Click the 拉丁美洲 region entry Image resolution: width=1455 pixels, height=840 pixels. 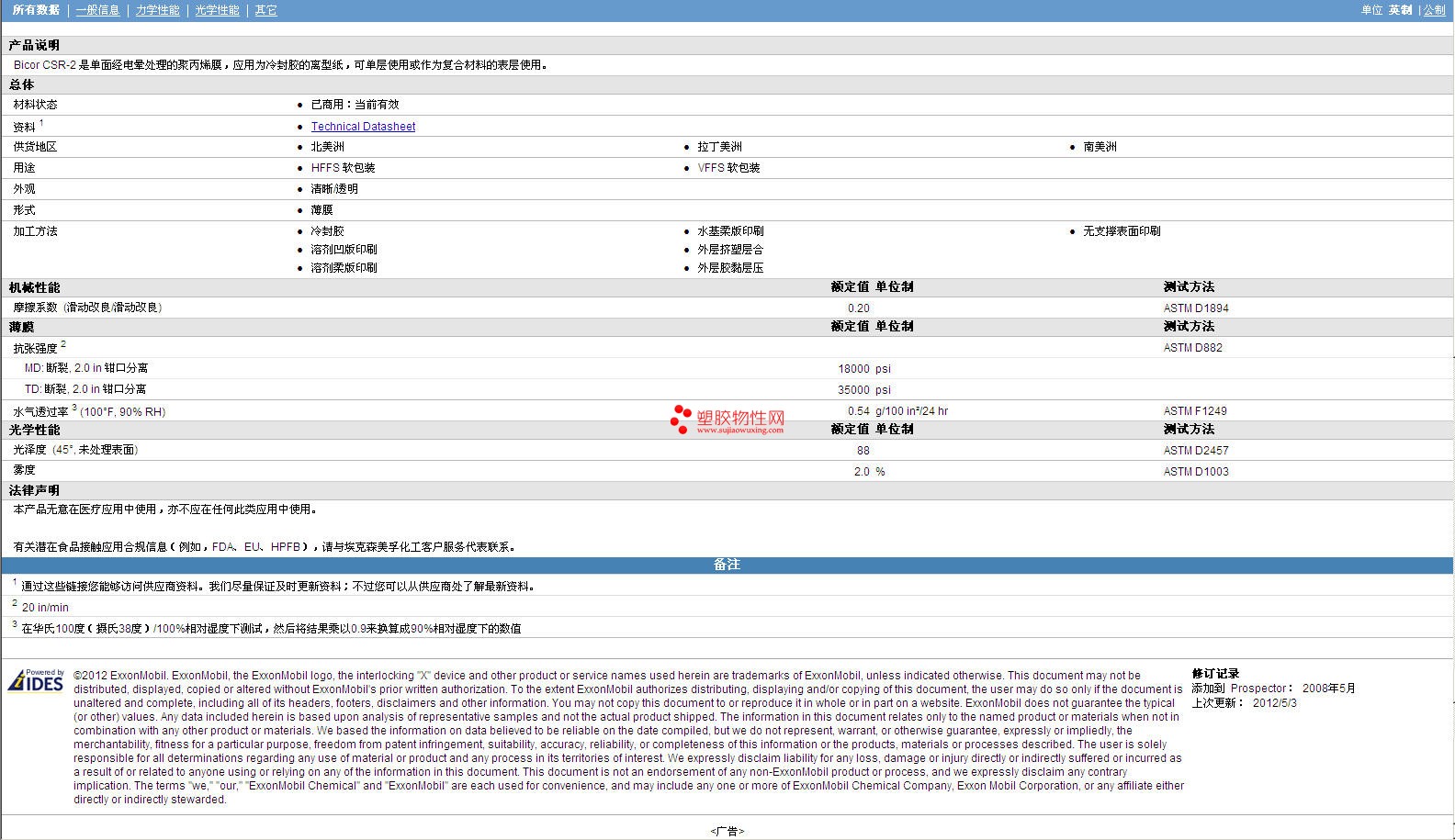click(719, 147)
